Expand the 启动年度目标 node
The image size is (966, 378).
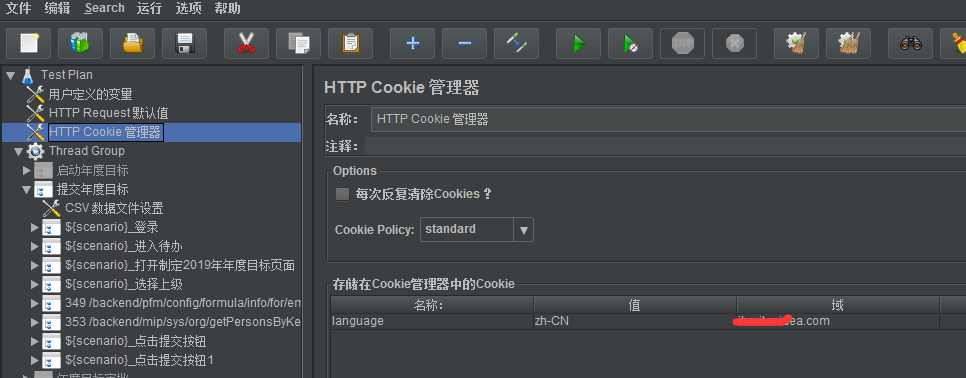coord(26,170)
